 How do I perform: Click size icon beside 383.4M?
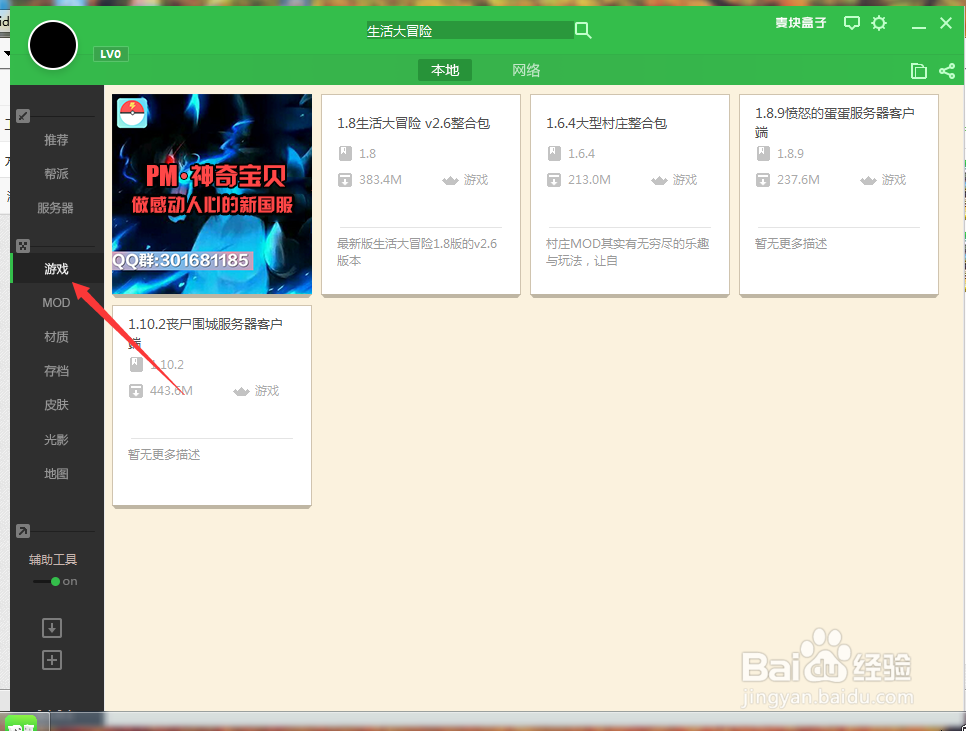tap(345, 180)
